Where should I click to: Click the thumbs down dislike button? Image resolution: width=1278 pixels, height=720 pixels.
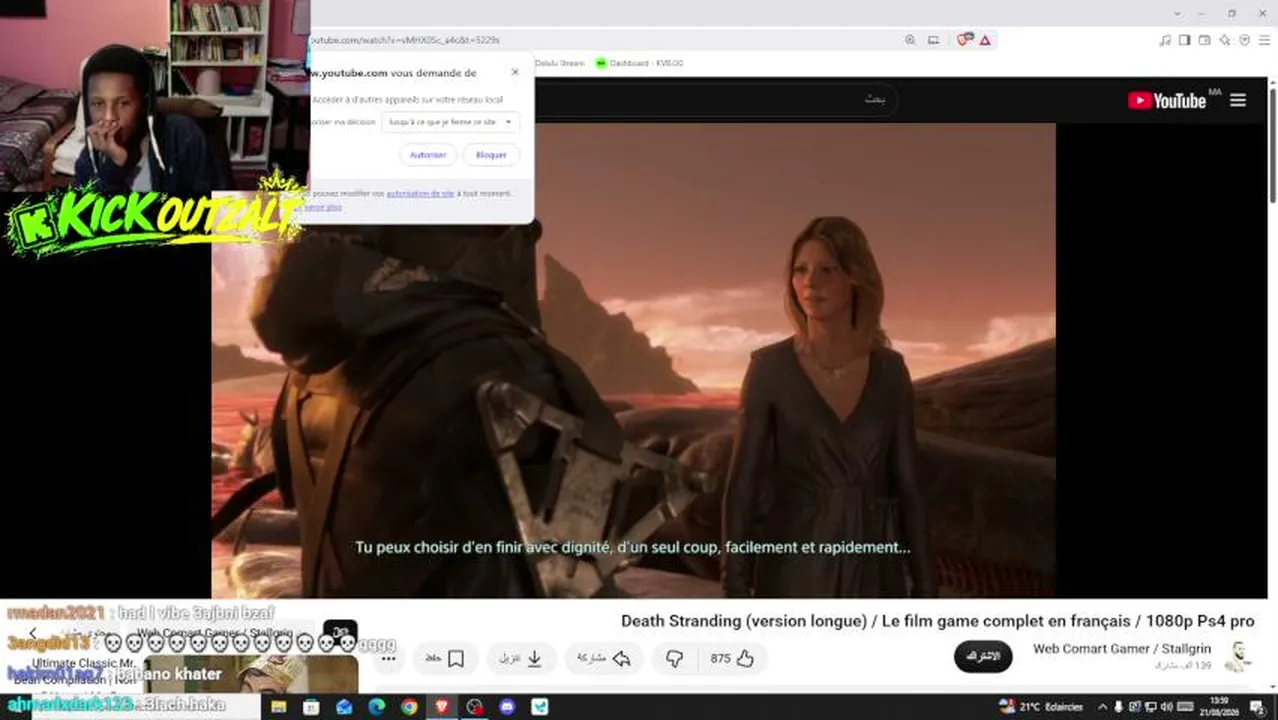point(675,658)
